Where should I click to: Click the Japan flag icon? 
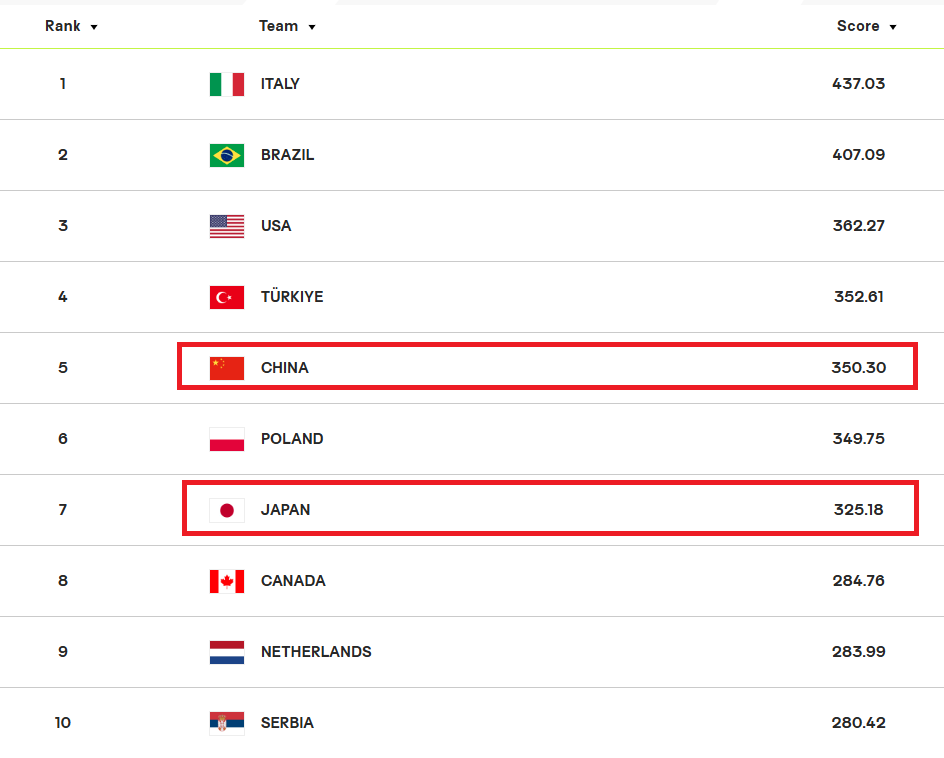tap(227, 511)
